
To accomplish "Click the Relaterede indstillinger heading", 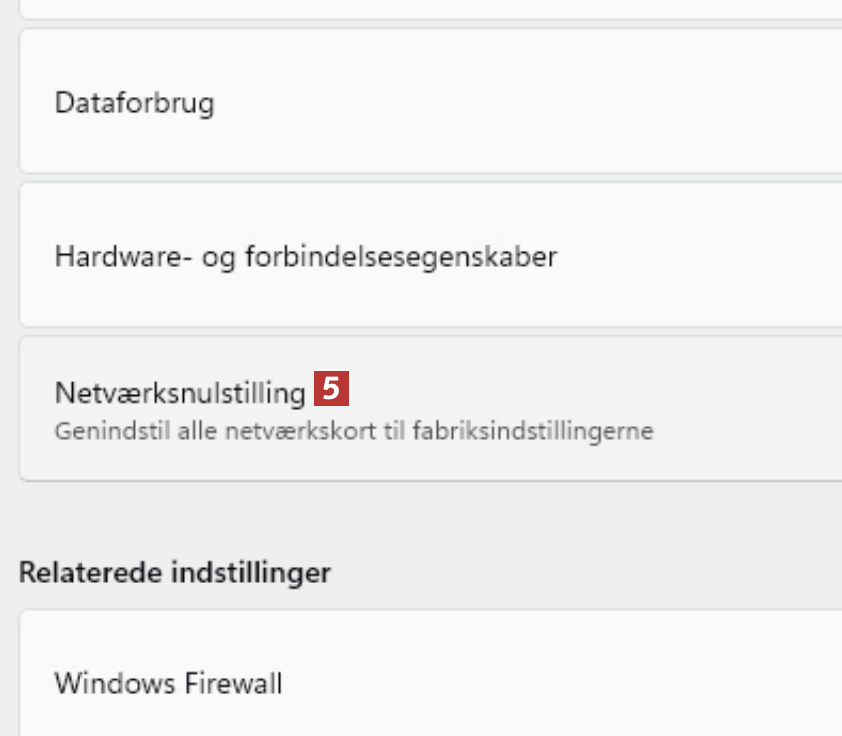I will (175, 573).
